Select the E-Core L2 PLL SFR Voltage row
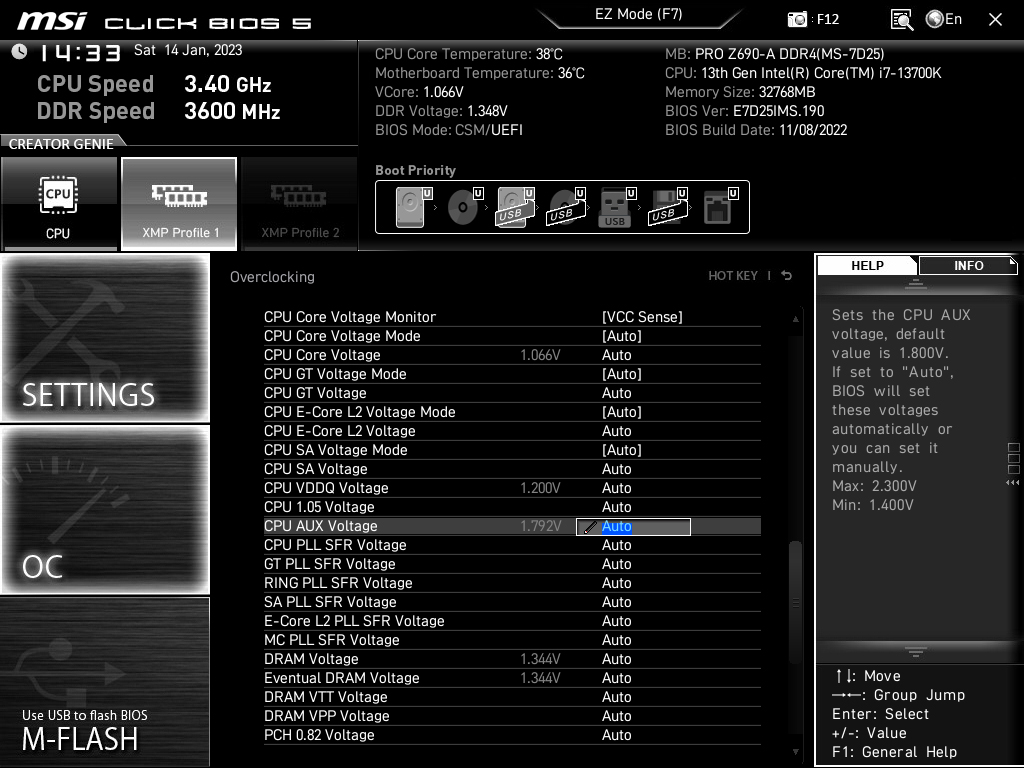Screen dimensions: 1024x768 click(x=512, y=620)
